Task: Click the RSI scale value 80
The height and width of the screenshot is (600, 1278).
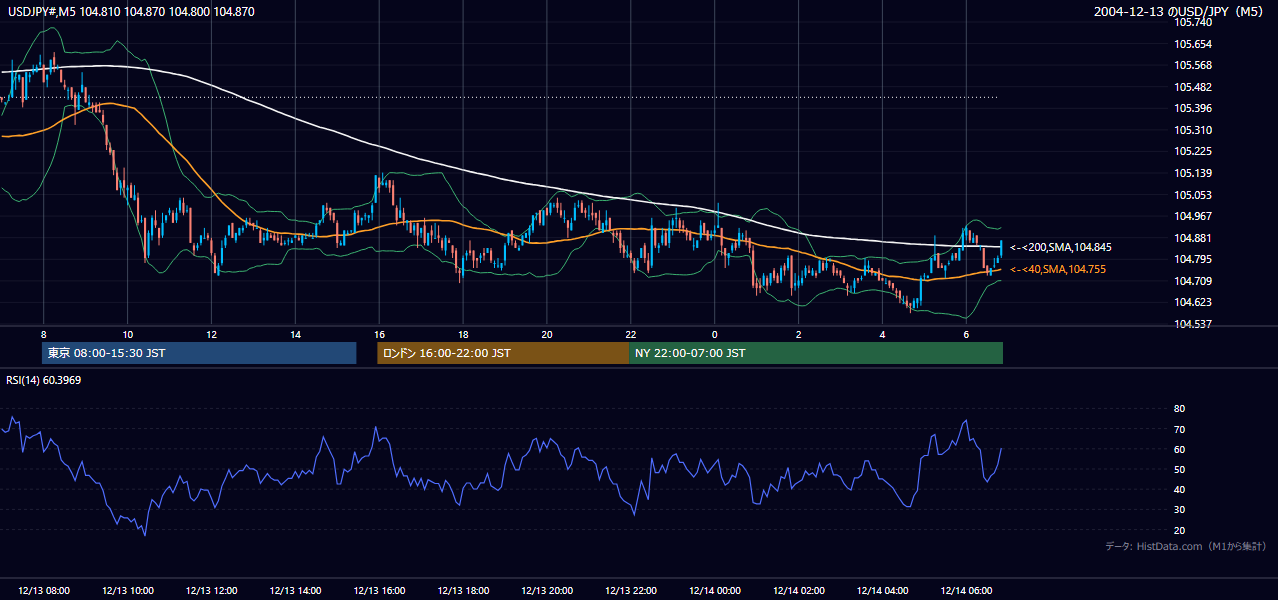Action: tap(1179, 409)
